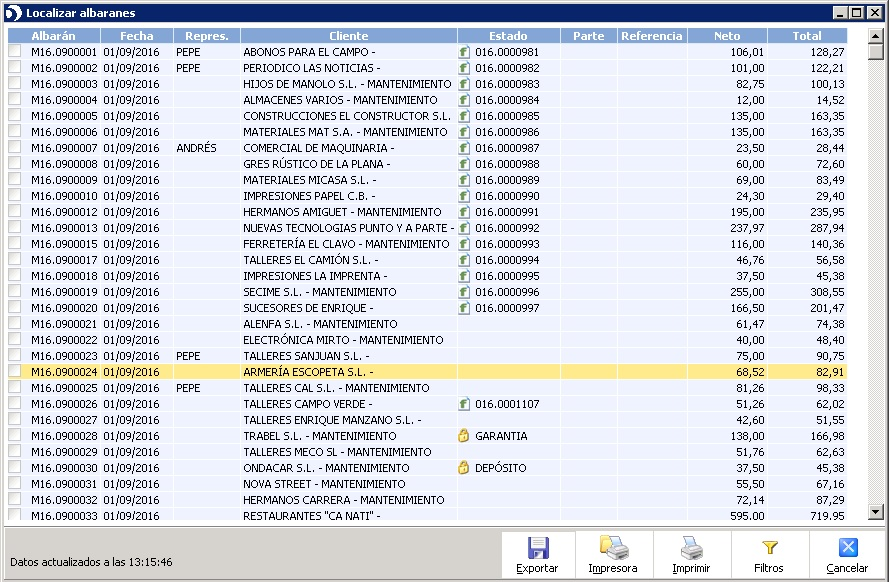
Task: Select the checkbox for M16.0900010
Action: (15, 195)
